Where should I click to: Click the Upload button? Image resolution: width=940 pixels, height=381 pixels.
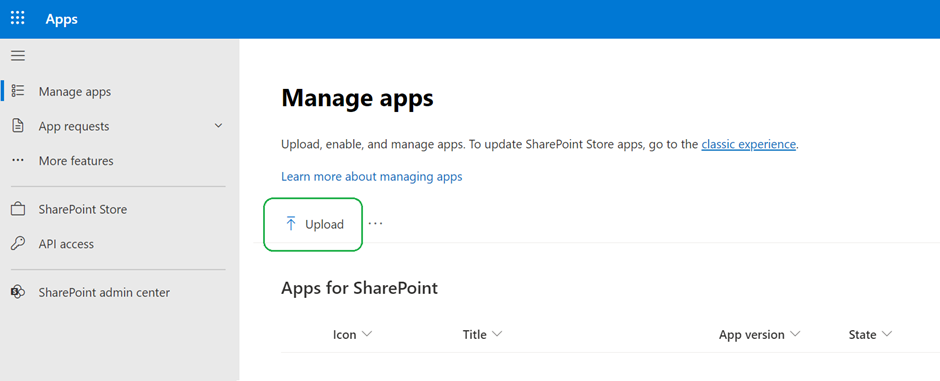[314, 225]
